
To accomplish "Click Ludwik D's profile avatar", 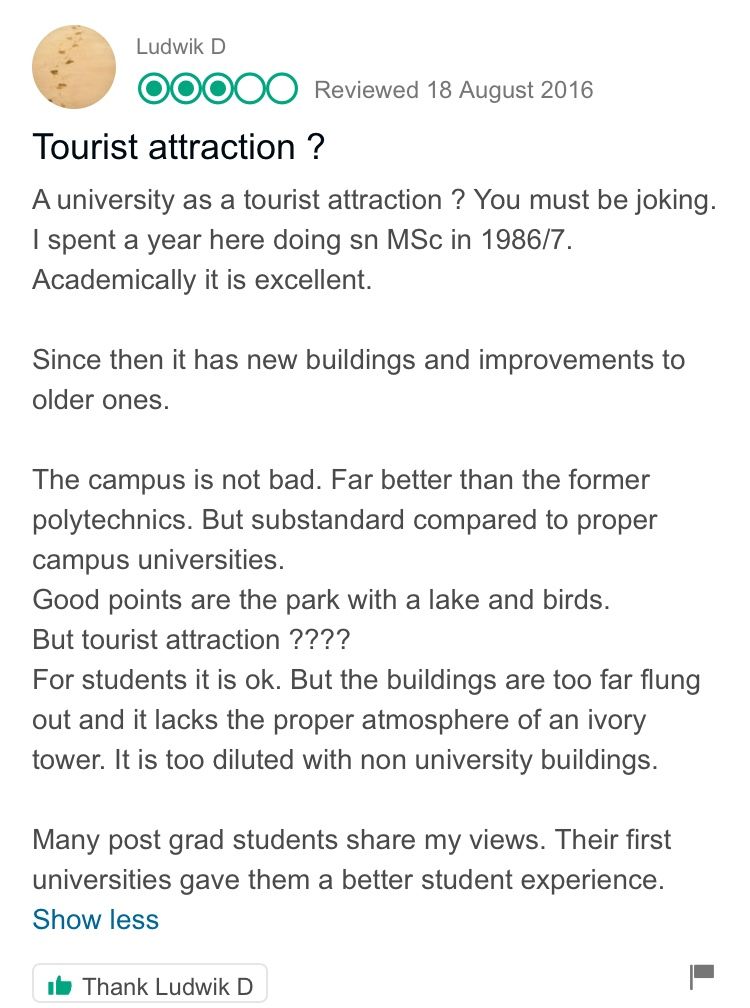I will [x=74, y=67].
